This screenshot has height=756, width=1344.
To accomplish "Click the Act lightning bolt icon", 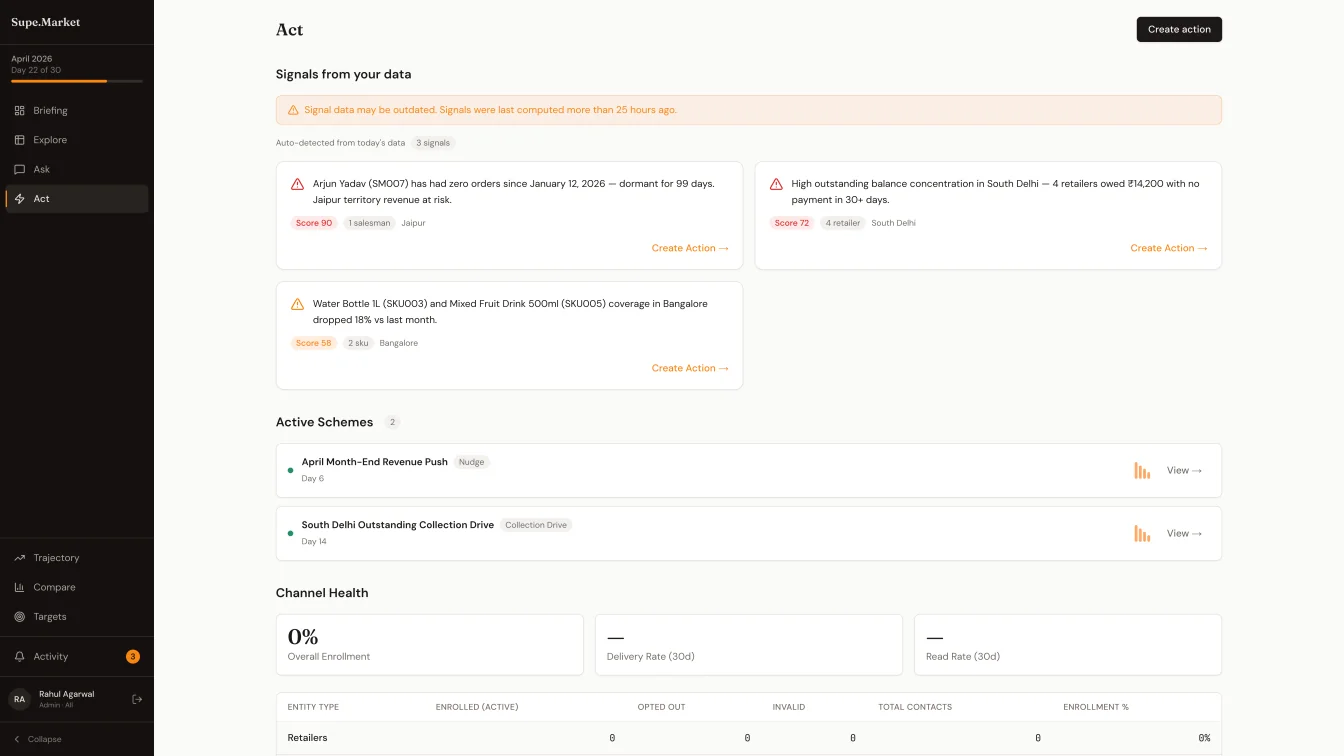I will 20,198.
